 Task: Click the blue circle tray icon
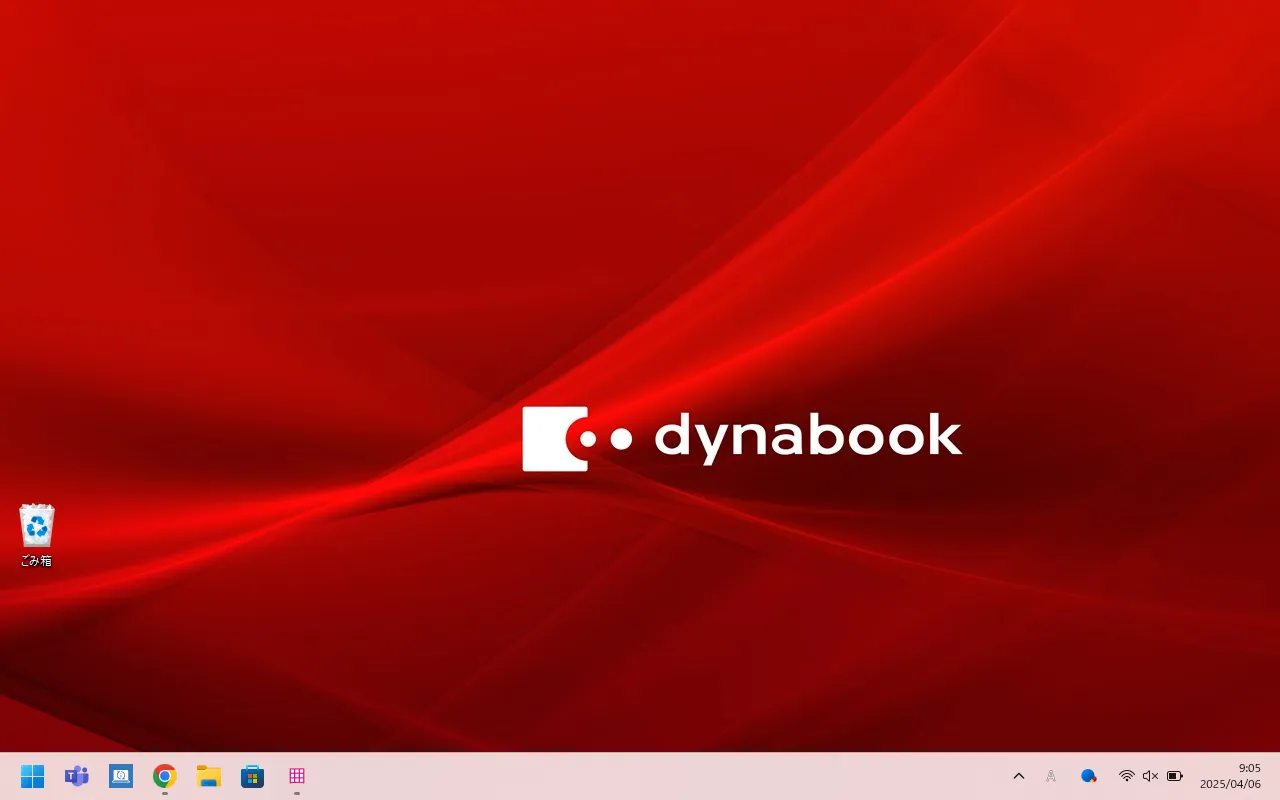click(x=1088, y=776)
